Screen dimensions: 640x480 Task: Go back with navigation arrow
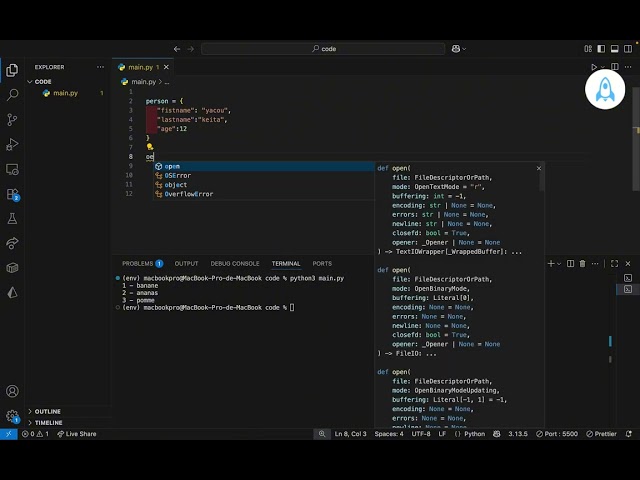tap(177, 49)
